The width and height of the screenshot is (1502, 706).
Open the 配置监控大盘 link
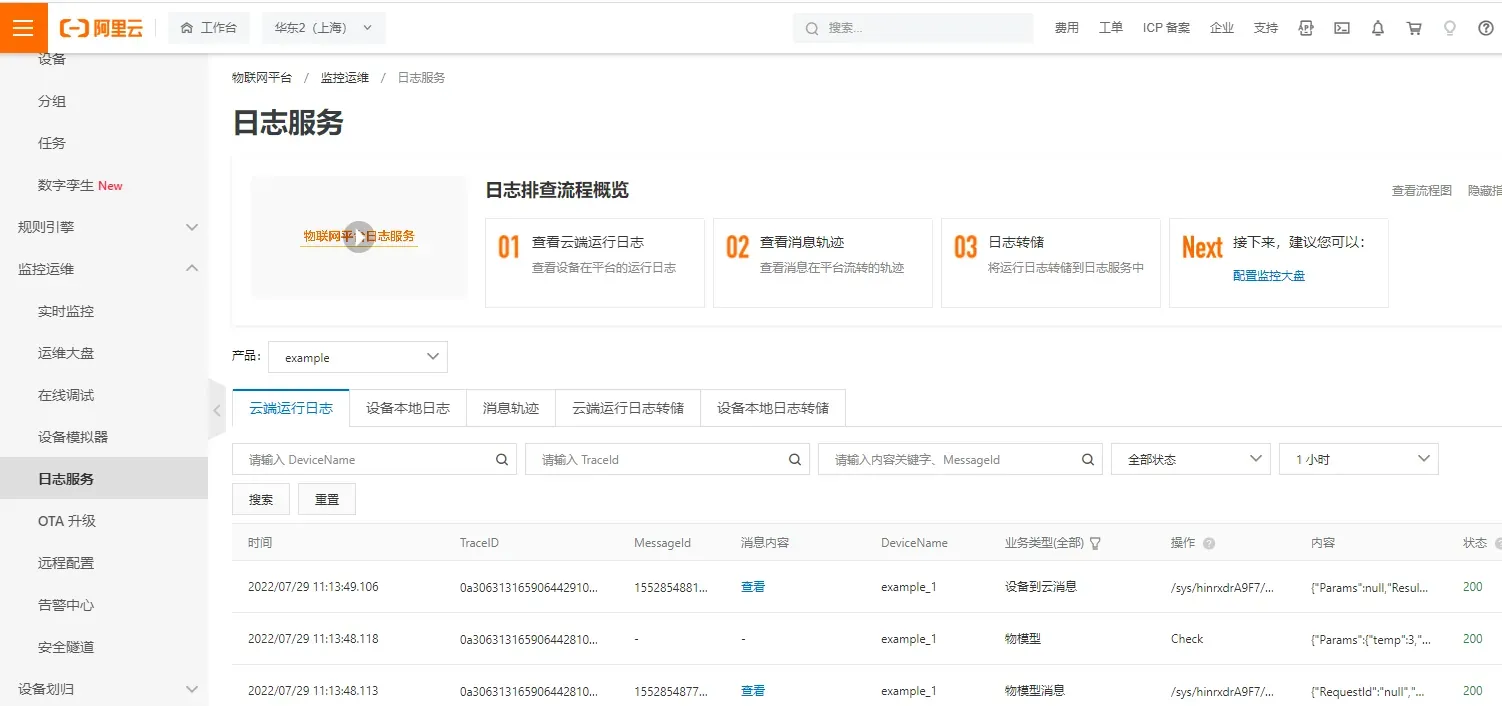point(1269,275)
